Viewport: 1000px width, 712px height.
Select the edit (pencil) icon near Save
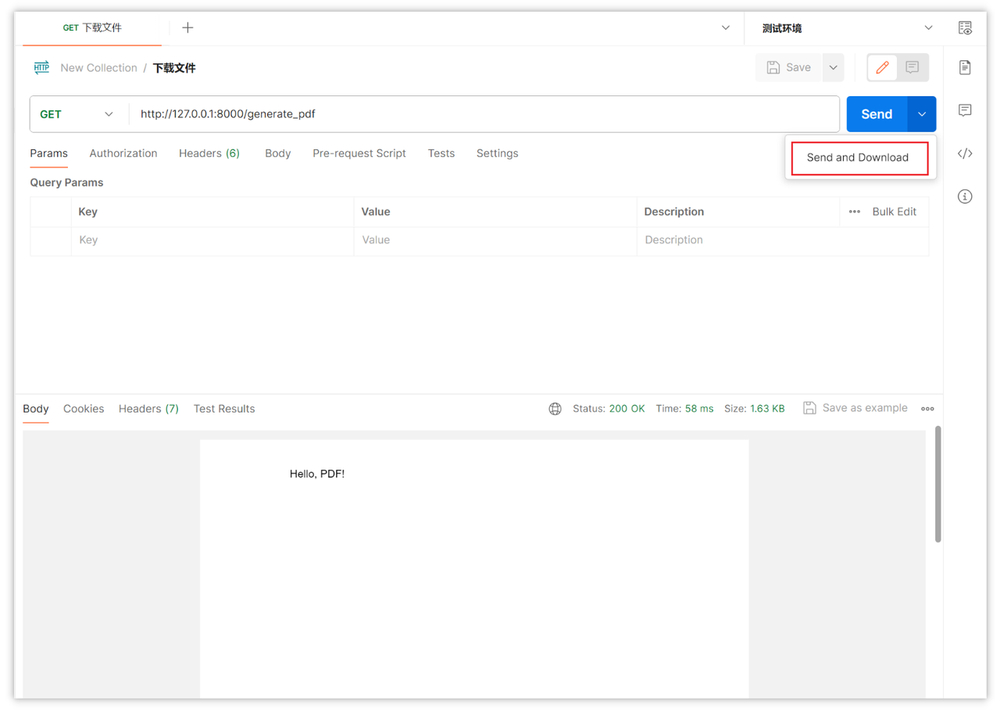point(881,67)
